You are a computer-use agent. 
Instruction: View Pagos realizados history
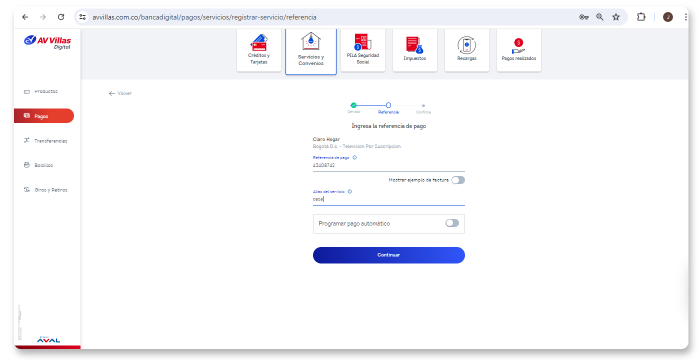[x=519, y=50]
